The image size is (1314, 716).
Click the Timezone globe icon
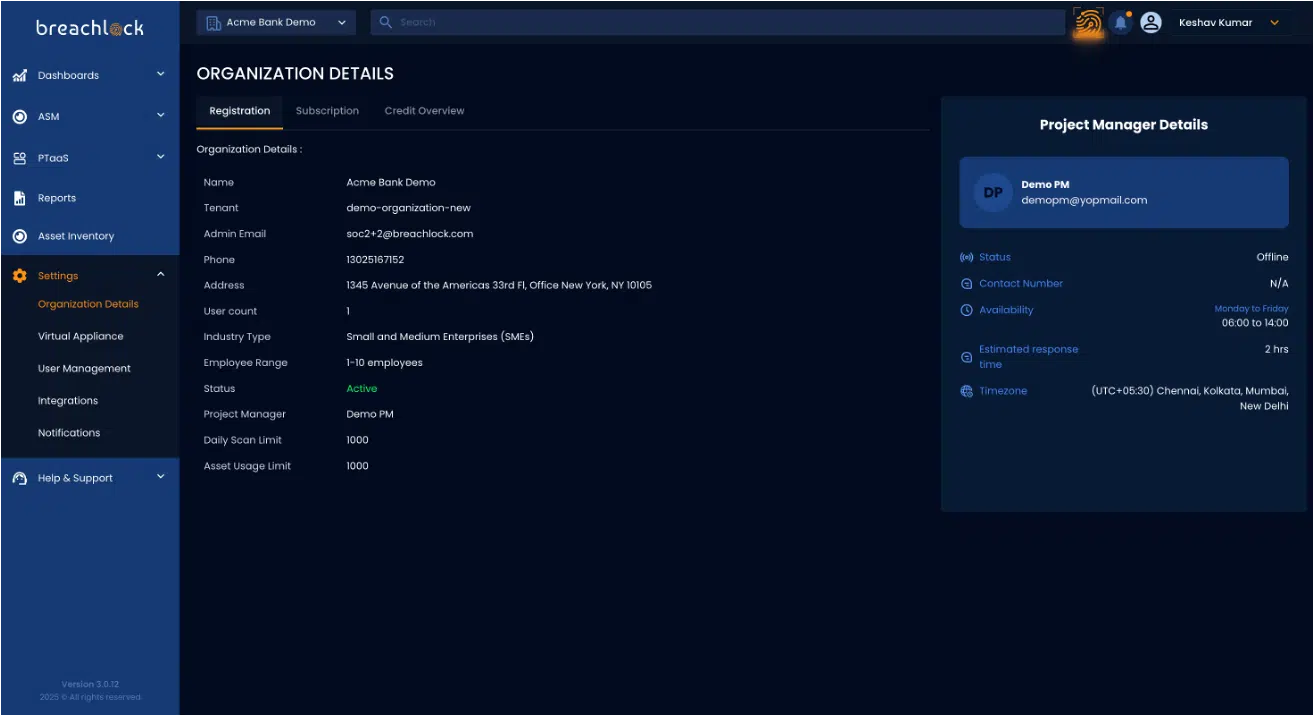[966, 391]
